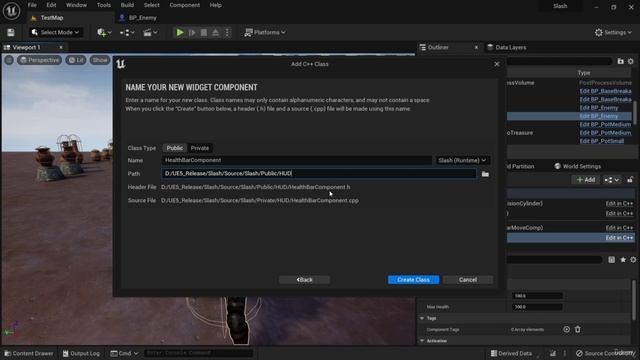
Task: Open details property matrix grid icon
Action: (x=611, y=260)
